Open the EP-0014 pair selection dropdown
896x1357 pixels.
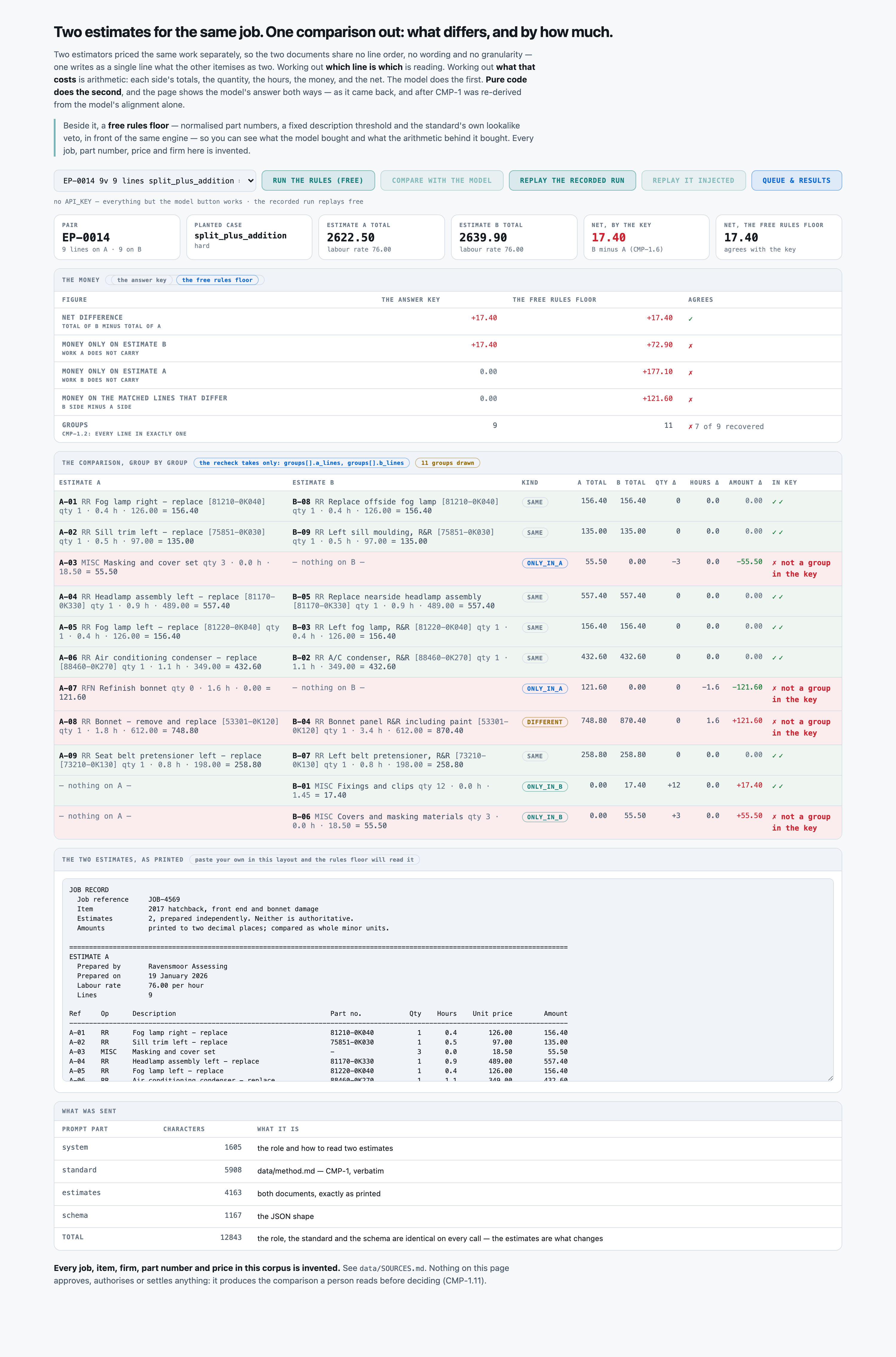(154, 181)
